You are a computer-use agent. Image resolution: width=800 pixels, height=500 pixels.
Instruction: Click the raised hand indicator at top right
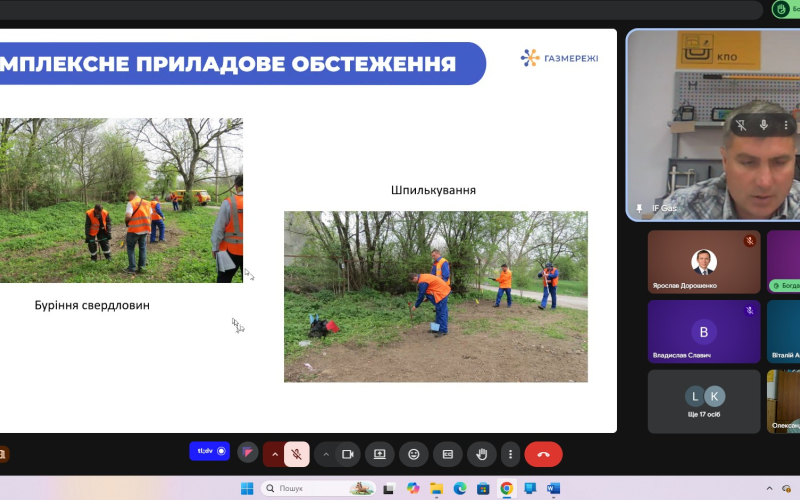point(782,9)
